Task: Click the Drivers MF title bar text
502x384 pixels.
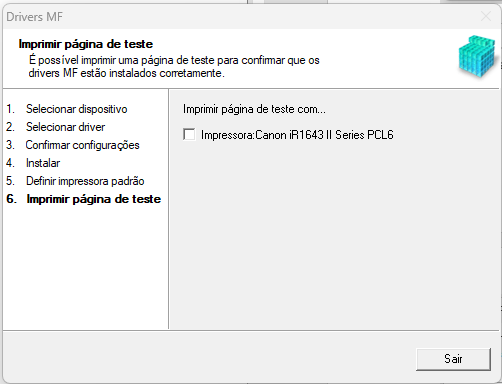Action: 34,17
